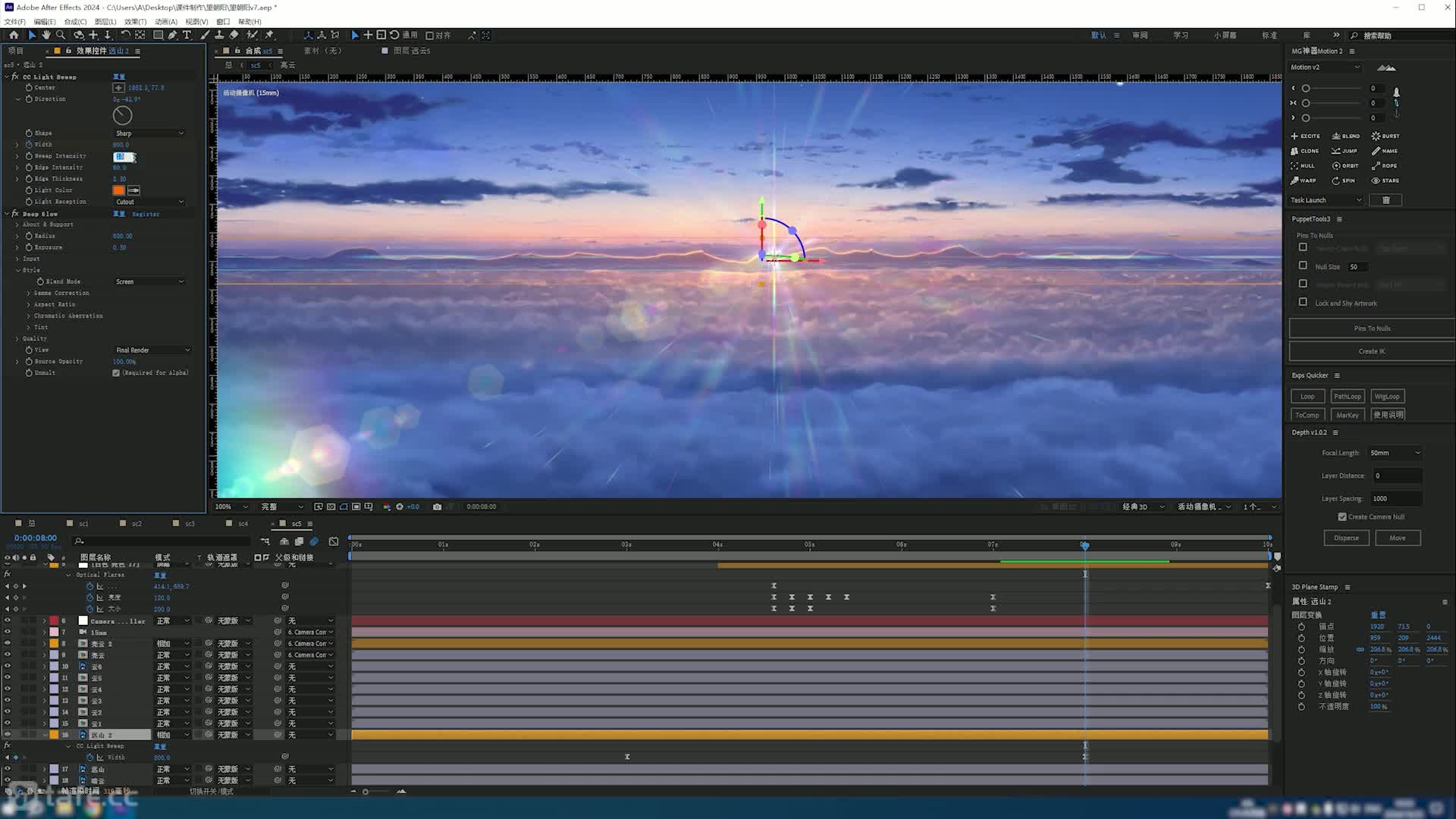
Task: Open the Light Reception dropdown set to Cutout
Action: coord(149,202)
